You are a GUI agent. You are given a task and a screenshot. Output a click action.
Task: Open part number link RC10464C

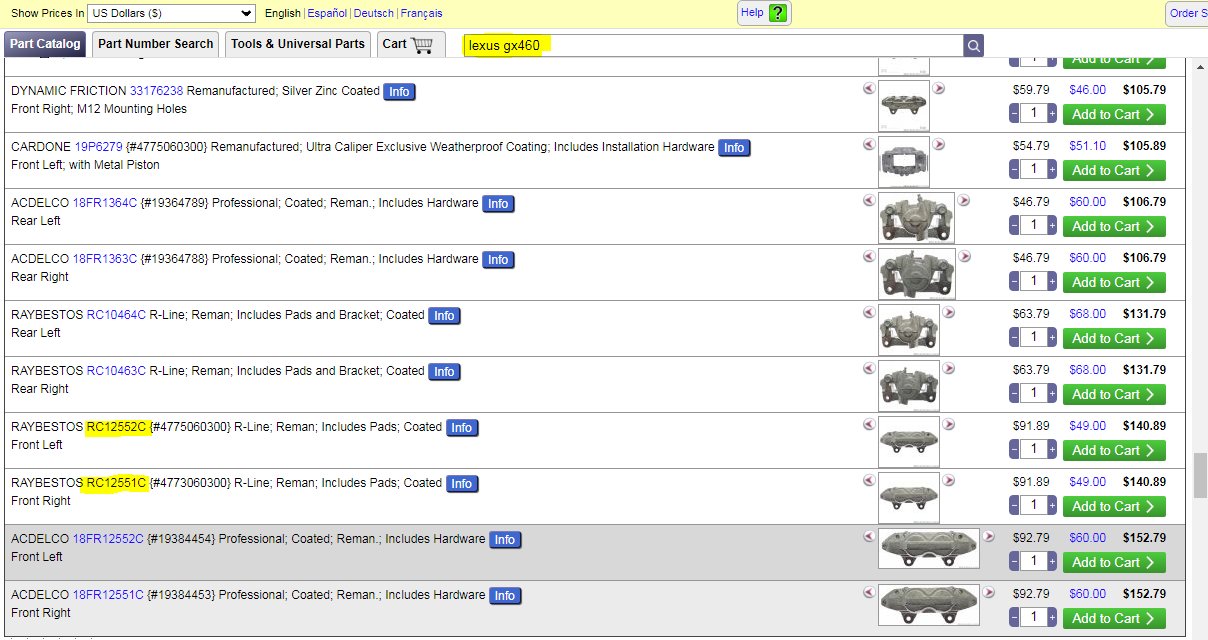(x=116, y=314)
